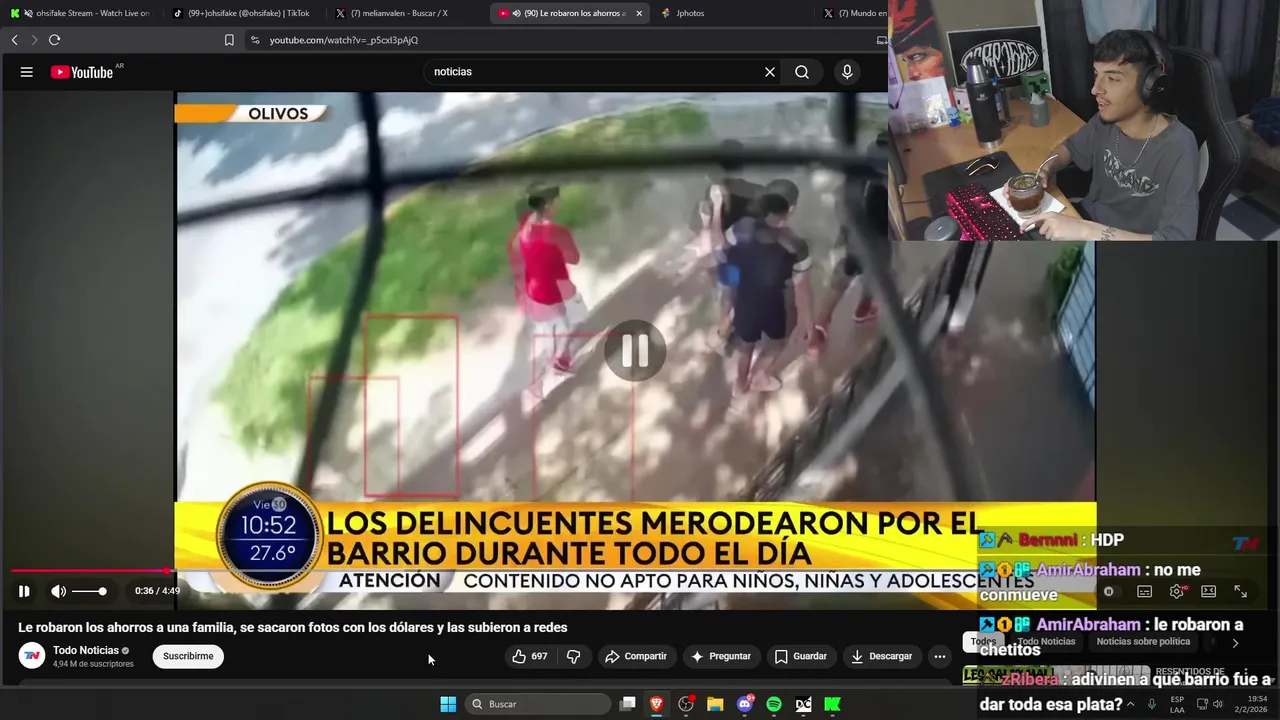Open Todo Noticias channel name link

tap(86, 650)
